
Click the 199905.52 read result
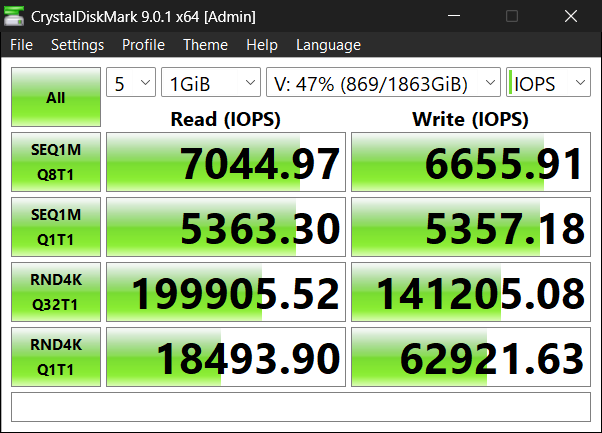226,292
